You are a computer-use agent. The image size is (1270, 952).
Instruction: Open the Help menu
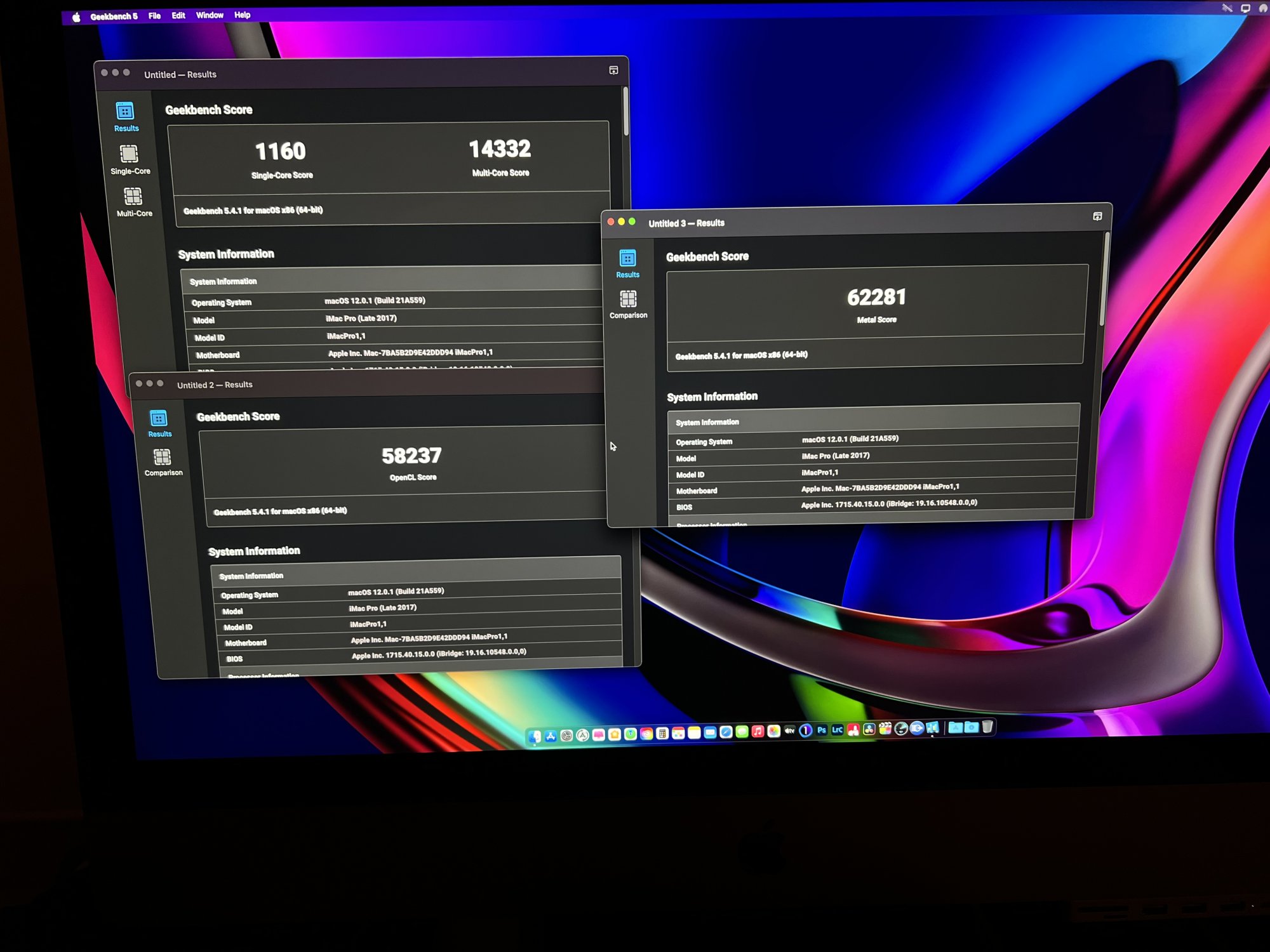(242, 15)
